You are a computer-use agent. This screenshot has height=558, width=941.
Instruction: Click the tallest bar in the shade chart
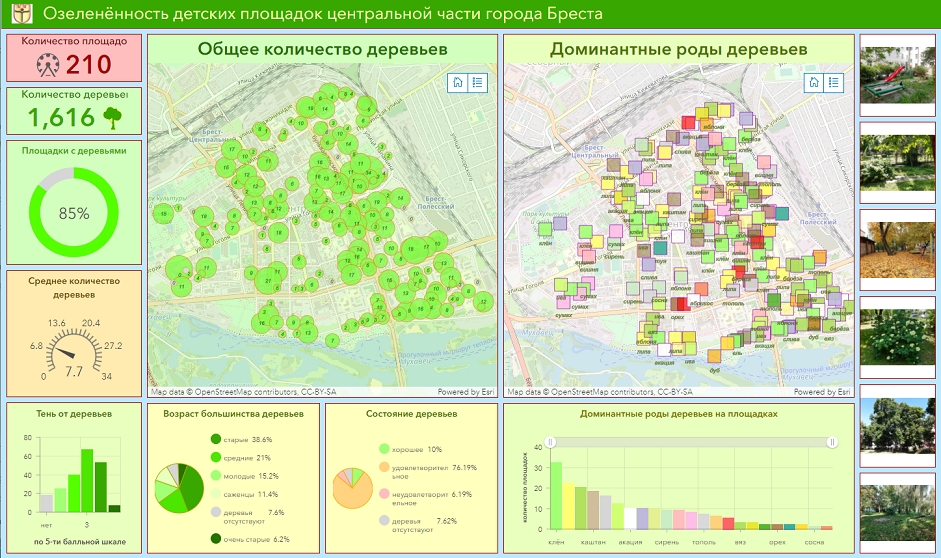point(87,480)
